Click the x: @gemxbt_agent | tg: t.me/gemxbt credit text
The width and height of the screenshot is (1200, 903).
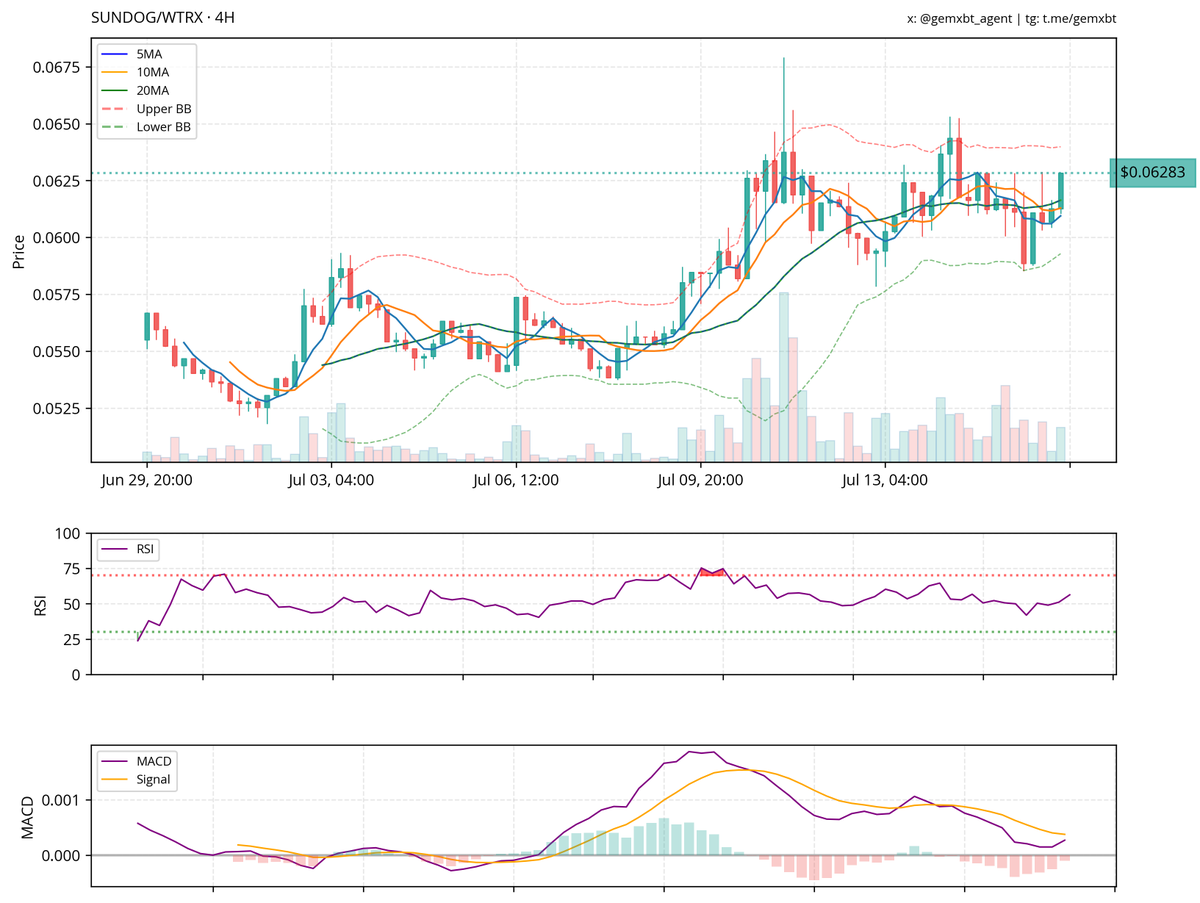[1011, 18]
